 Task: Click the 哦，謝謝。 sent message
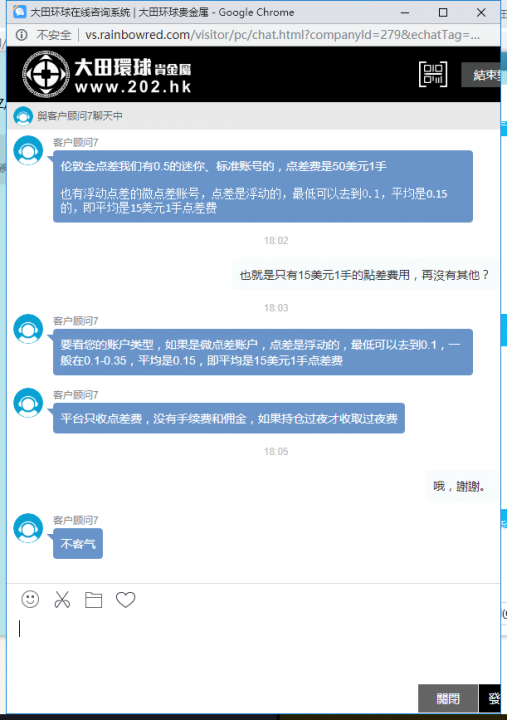point(461,486)
